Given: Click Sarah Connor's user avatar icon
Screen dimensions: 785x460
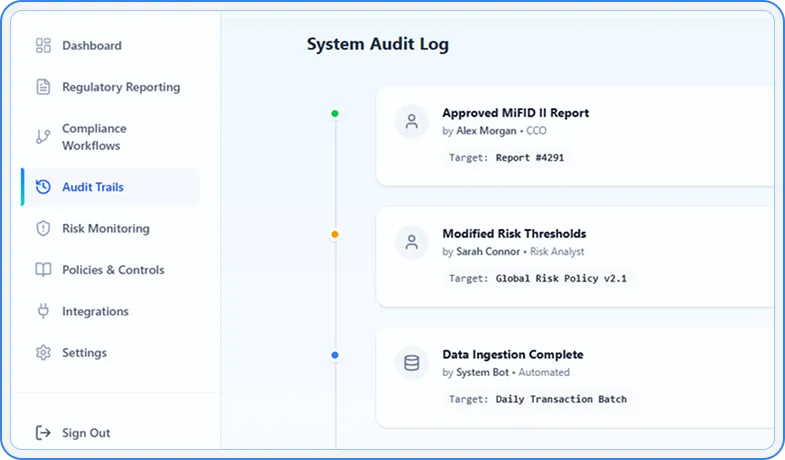Looking at the screenshot, I should pos(411,243).
